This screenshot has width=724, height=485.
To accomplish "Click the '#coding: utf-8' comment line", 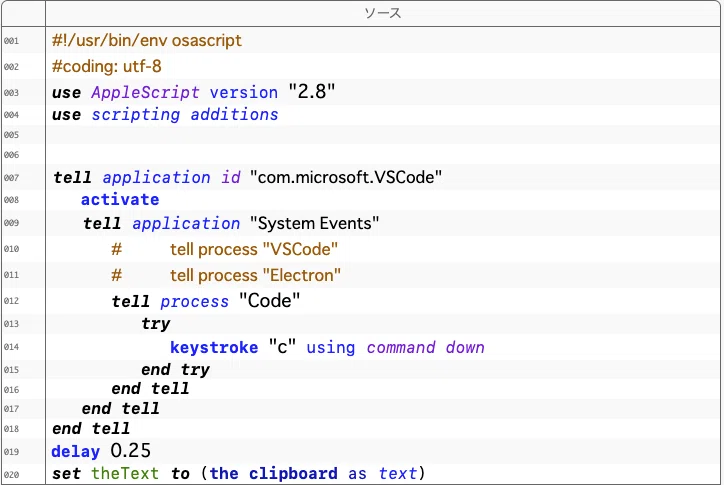I will pos(107,67).
